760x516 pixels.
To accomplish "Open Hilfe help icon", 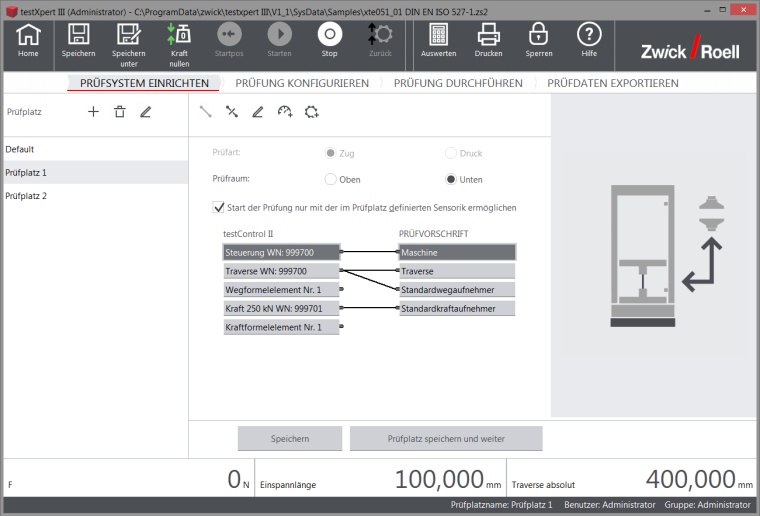I will [589, 37].
